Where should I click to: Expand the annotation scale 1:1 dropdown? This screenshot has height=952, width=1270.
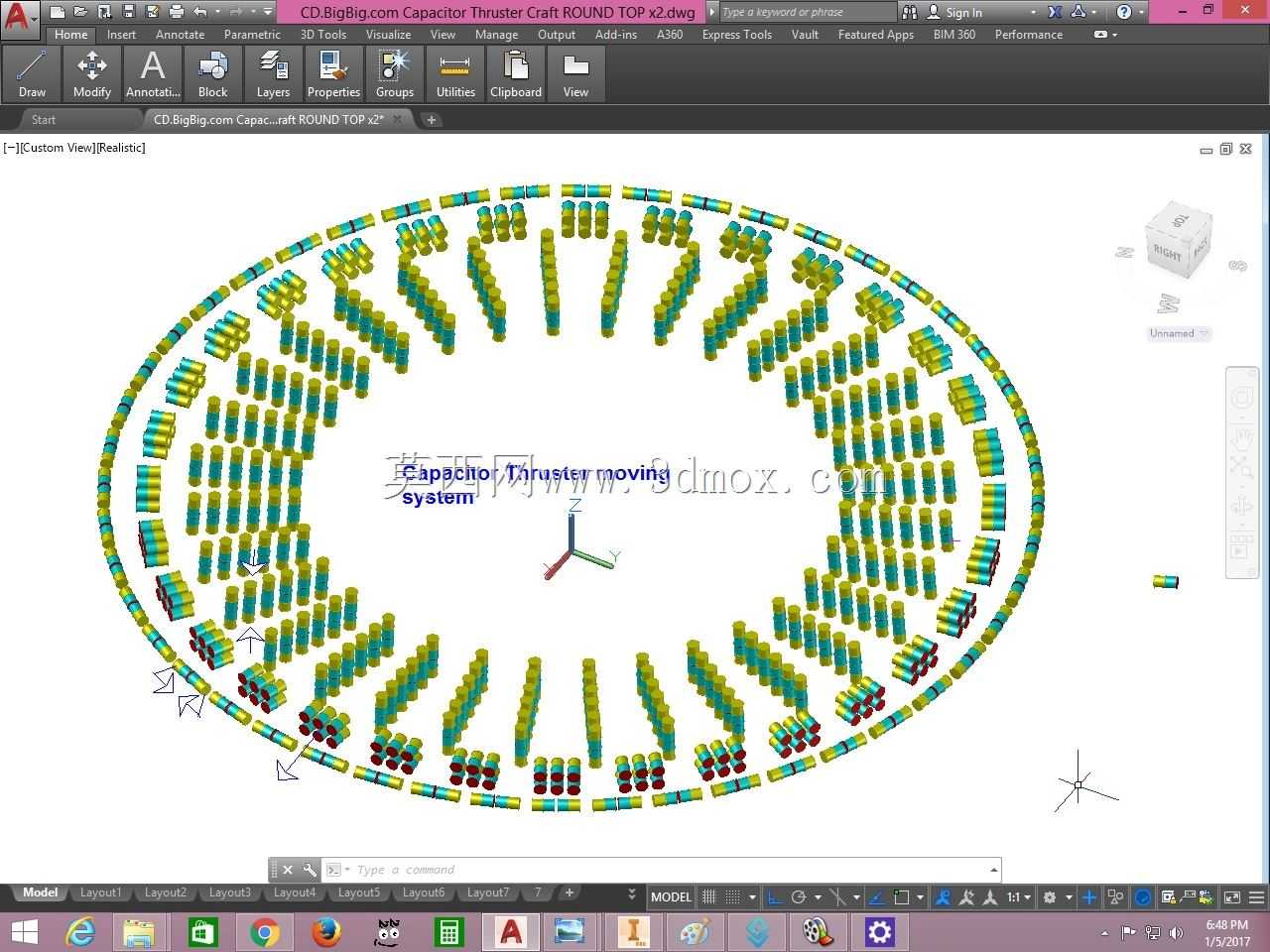(1028, 897)
